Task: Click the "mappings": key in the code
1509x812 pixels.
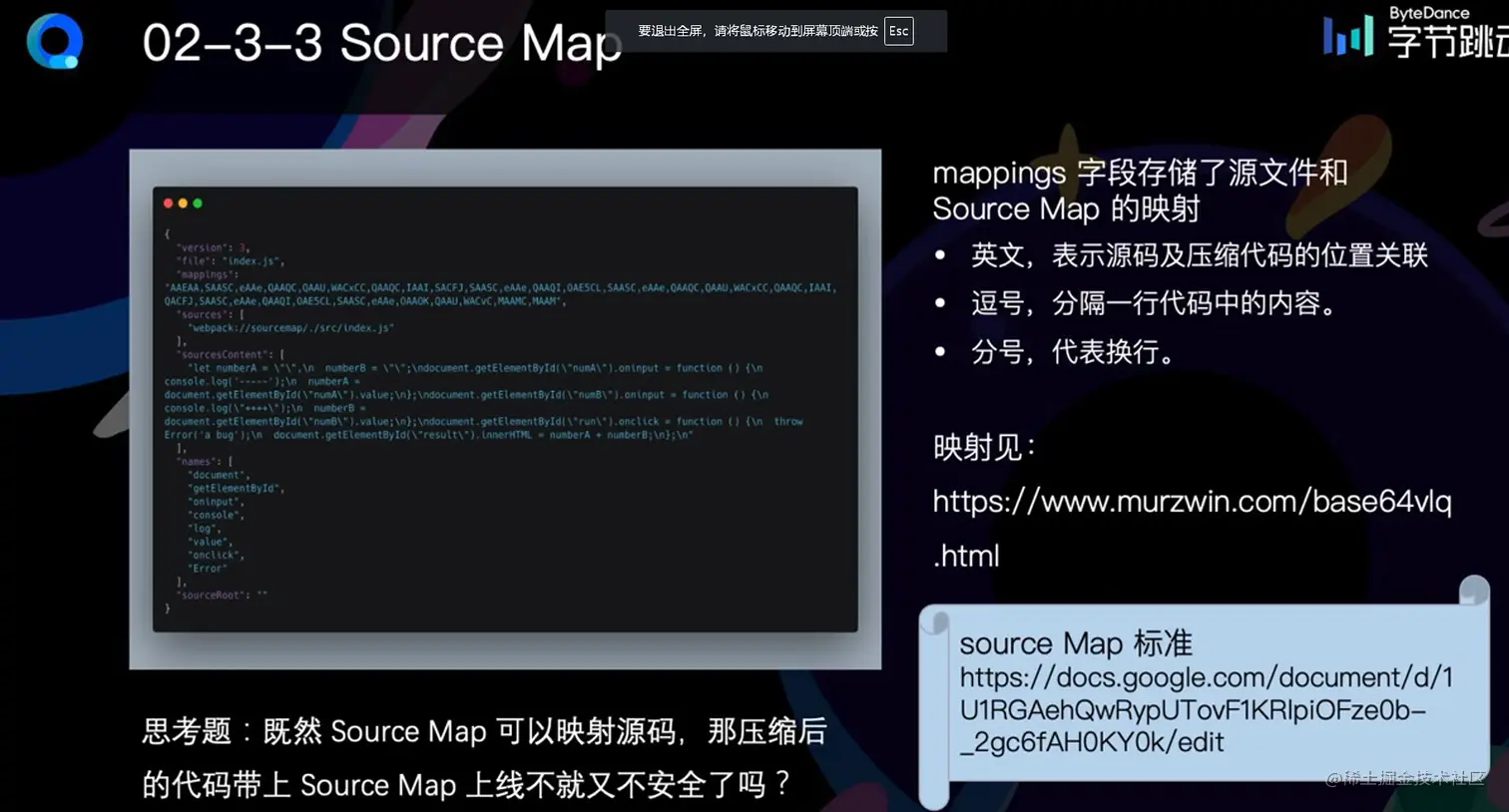Action: pyautogui.click(x=208, y=274)
